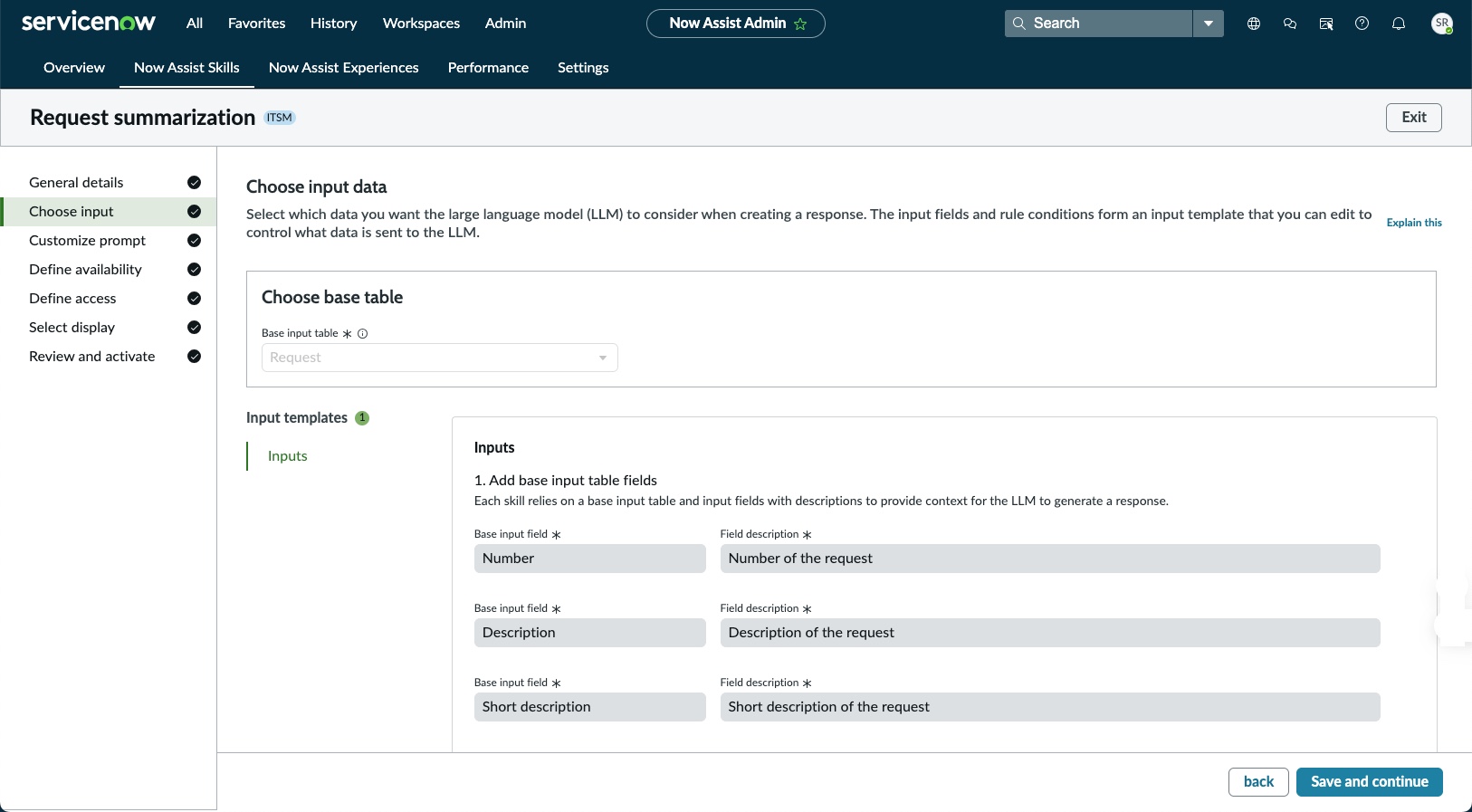Click the Input templates count badge
Screen dimensions: 1472x812
click(362, 418)
